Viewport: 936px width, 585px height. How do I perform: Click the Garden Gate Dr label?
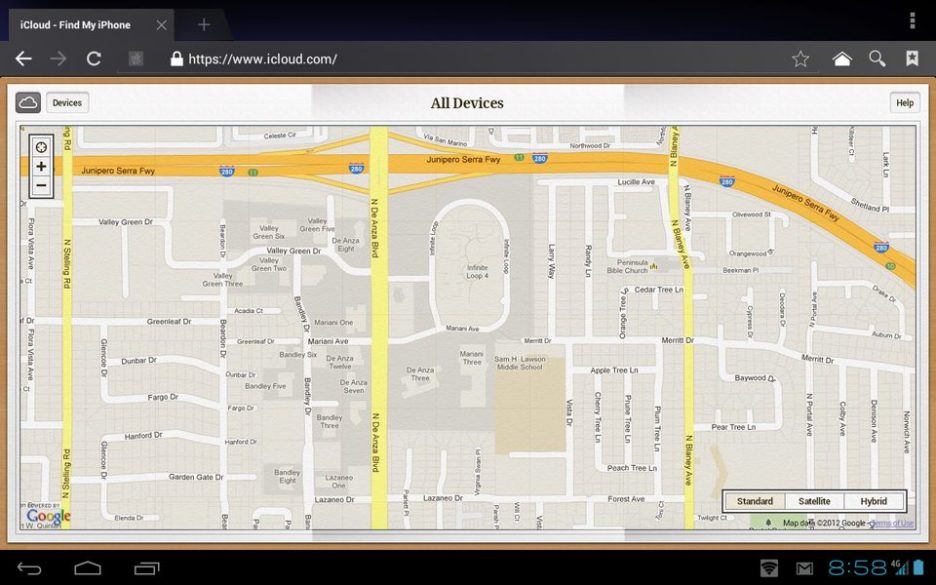[x=196, y=477]
